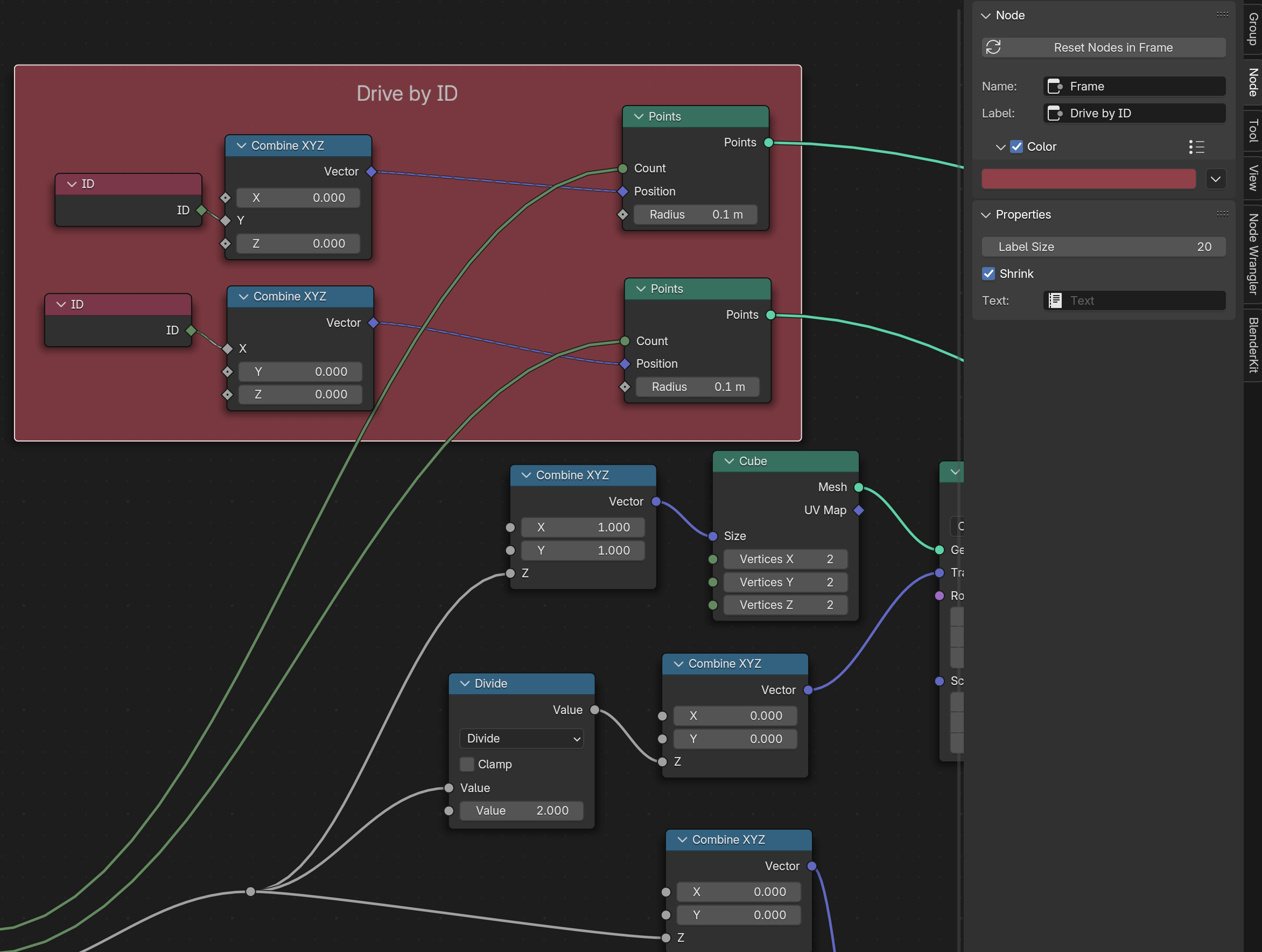Click the Label Size slider
The height and width of the screenshot is (952, 1262).
click(1103, 247)
